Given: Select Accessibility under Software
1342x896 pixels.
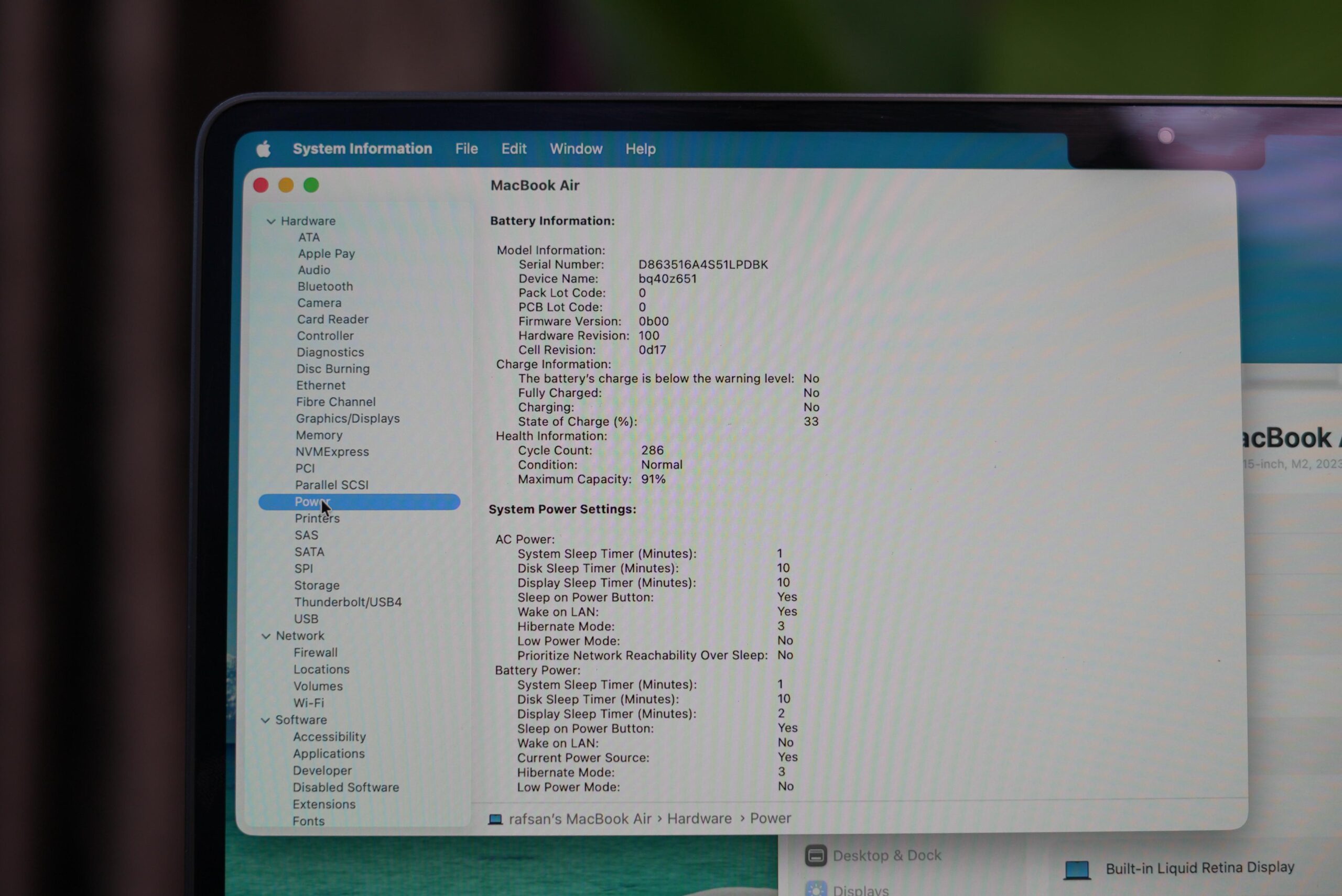Looking at the screenshot, I should tap(329, 737).
